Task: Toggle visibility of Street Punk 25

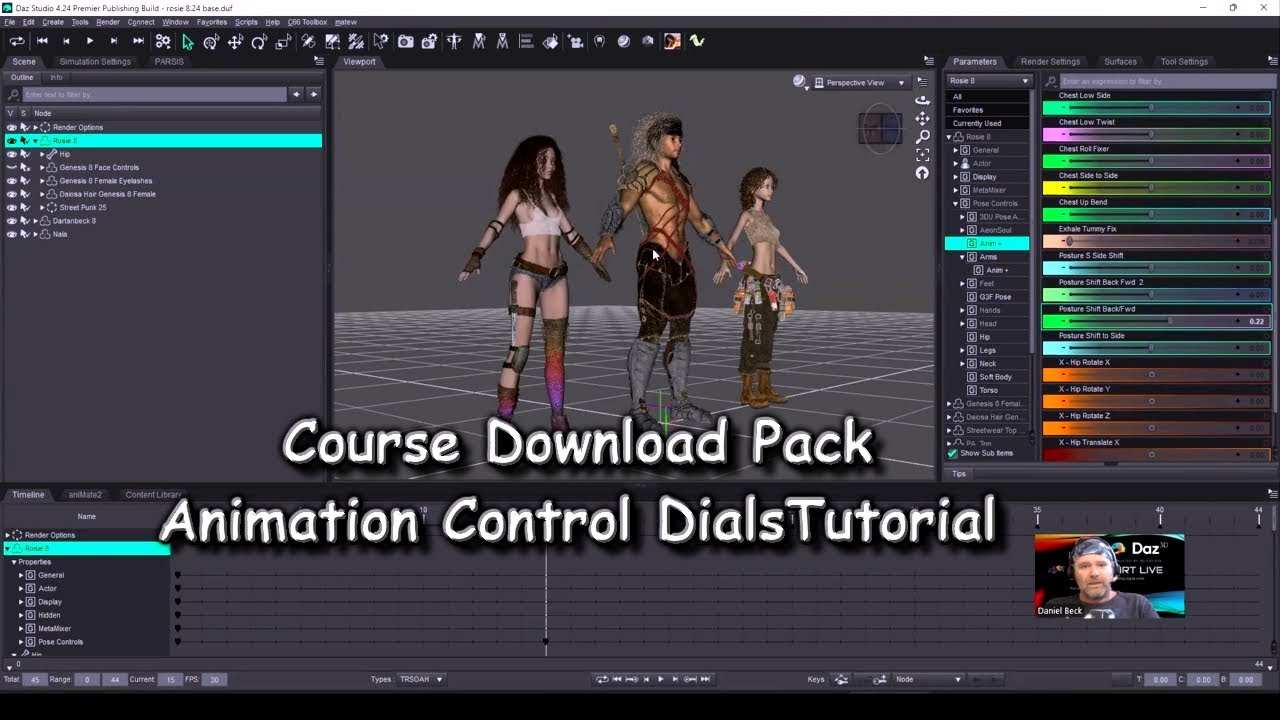Action: click(11, 207)
